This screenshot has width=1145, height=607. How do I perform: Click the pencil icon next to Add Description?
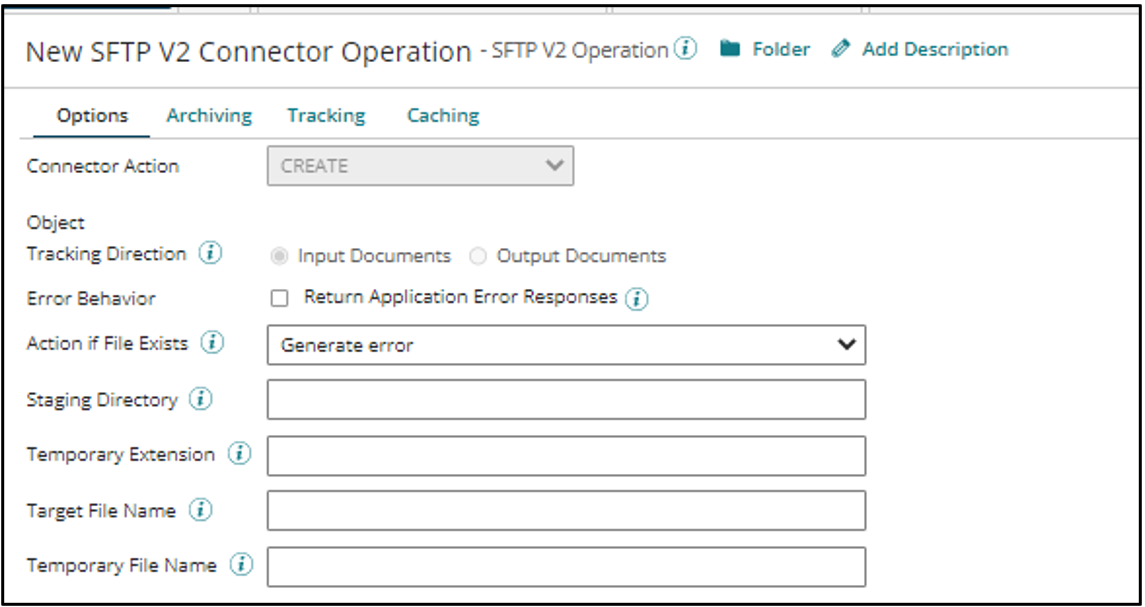(x=840, y=49)
